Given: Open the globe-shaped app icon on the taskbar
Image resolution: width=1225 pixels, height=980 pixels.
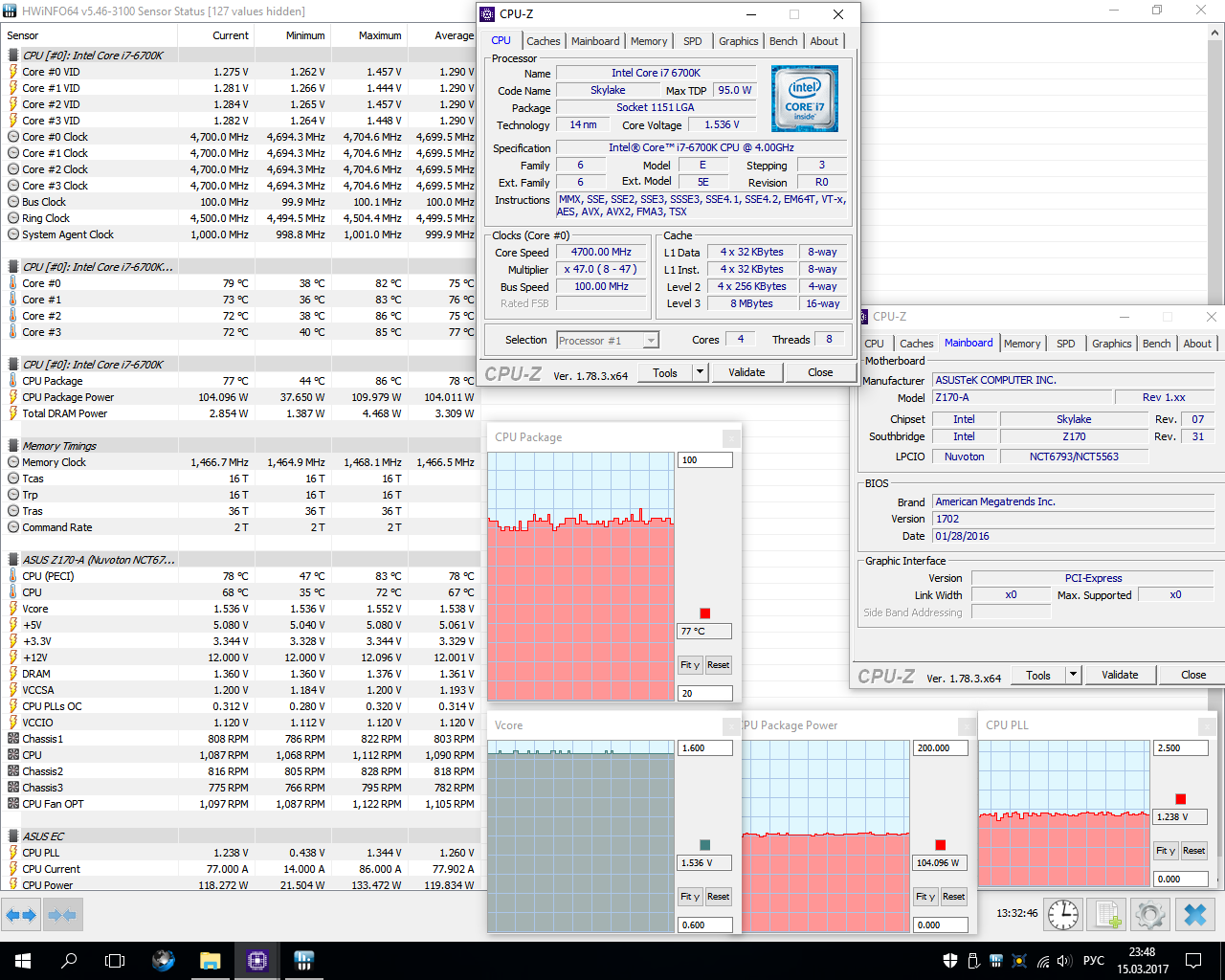Looking at the screenshot, I should tap(164, 961).
